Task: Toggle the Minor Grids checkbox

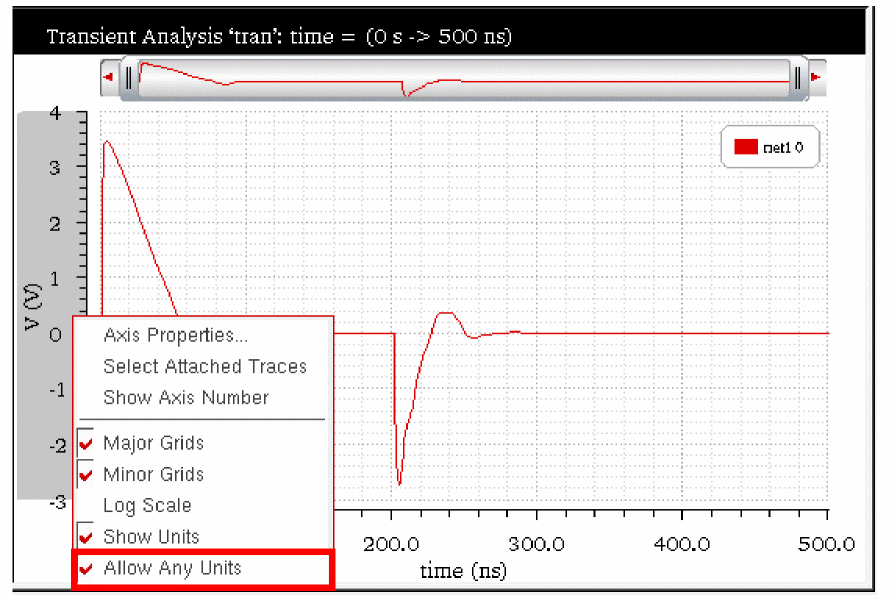Action: point(86,474)
